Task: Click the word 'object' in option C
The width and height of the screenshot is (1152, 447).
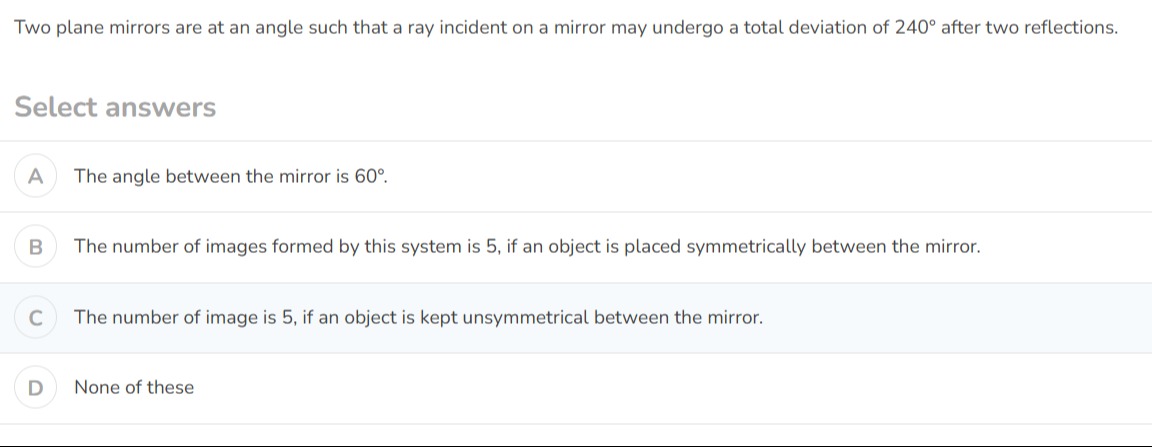Action: click(x=371, y=318)
